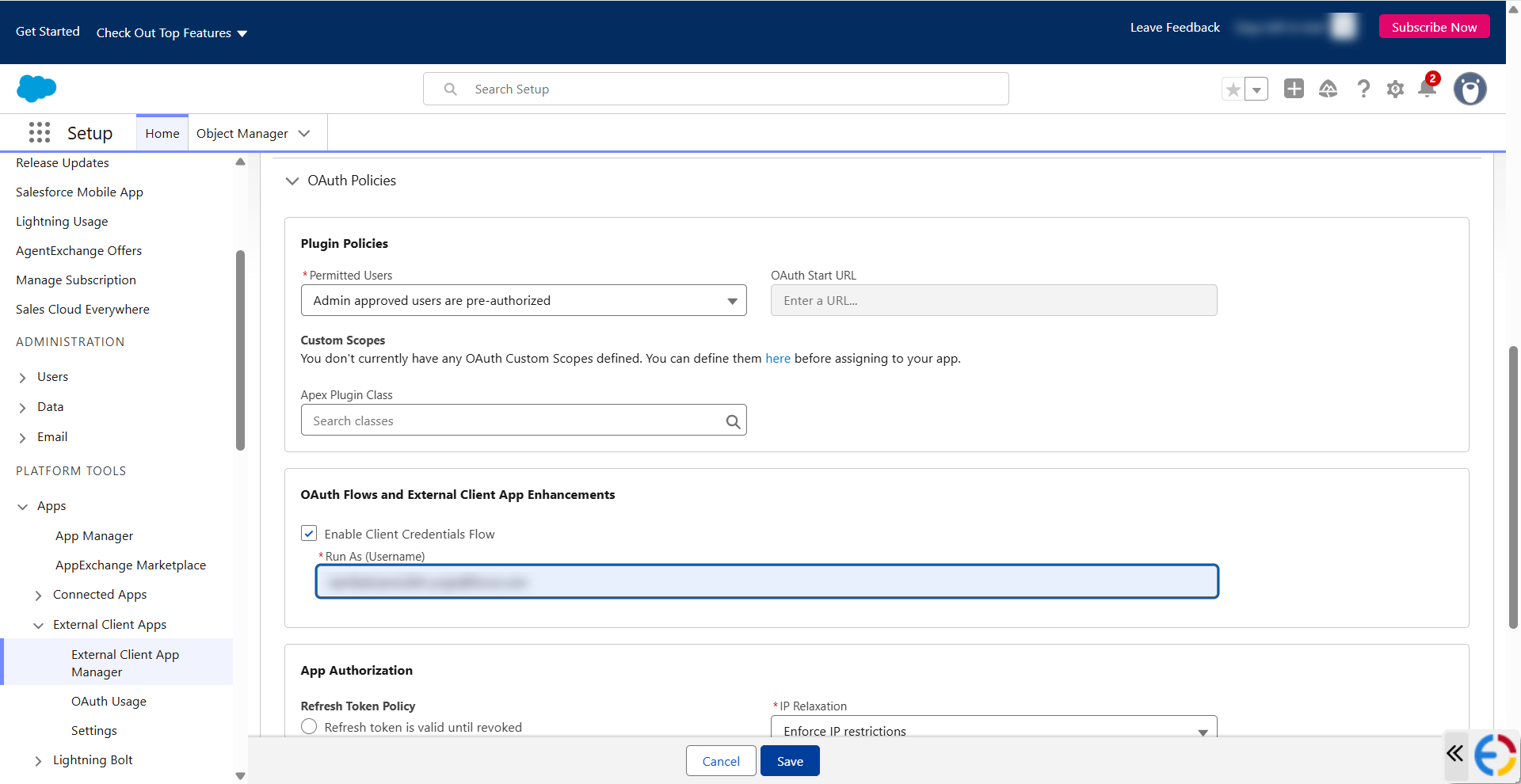
Task: Collapse the side panel double-chevron
Action: pos(1454,753)
